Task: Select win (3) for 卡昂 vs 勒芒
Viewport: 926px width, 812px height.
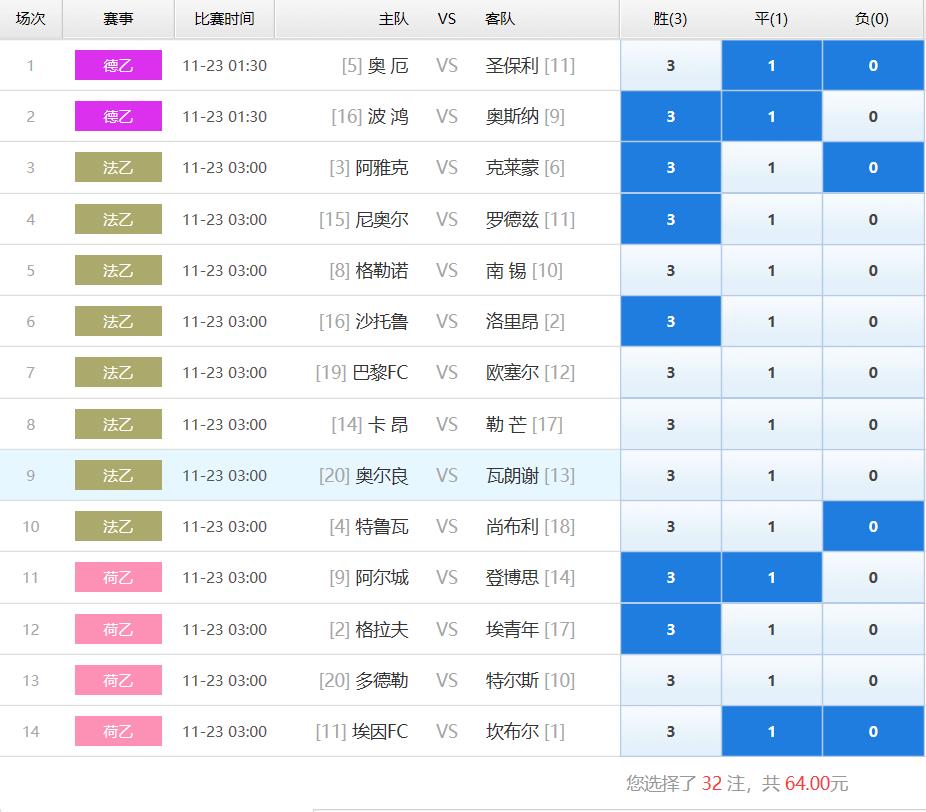Action: (671, 425)
